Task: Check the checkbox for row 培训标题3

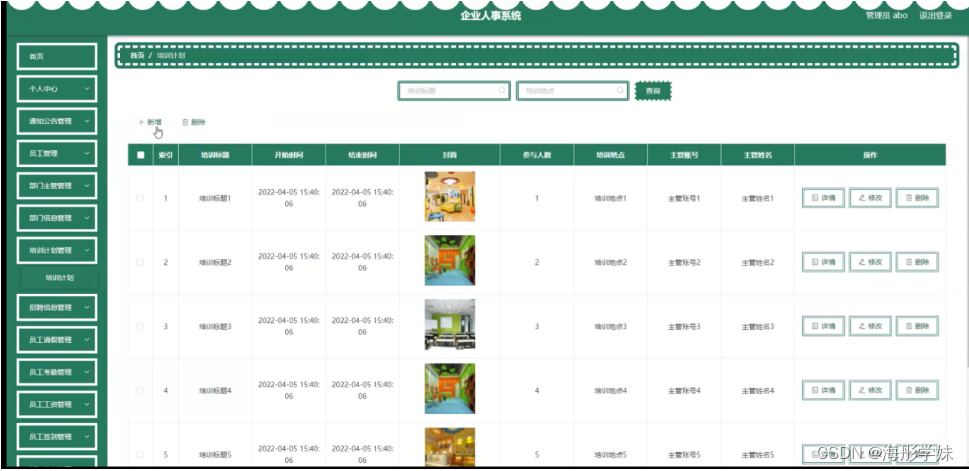Action: pos(140,326)
